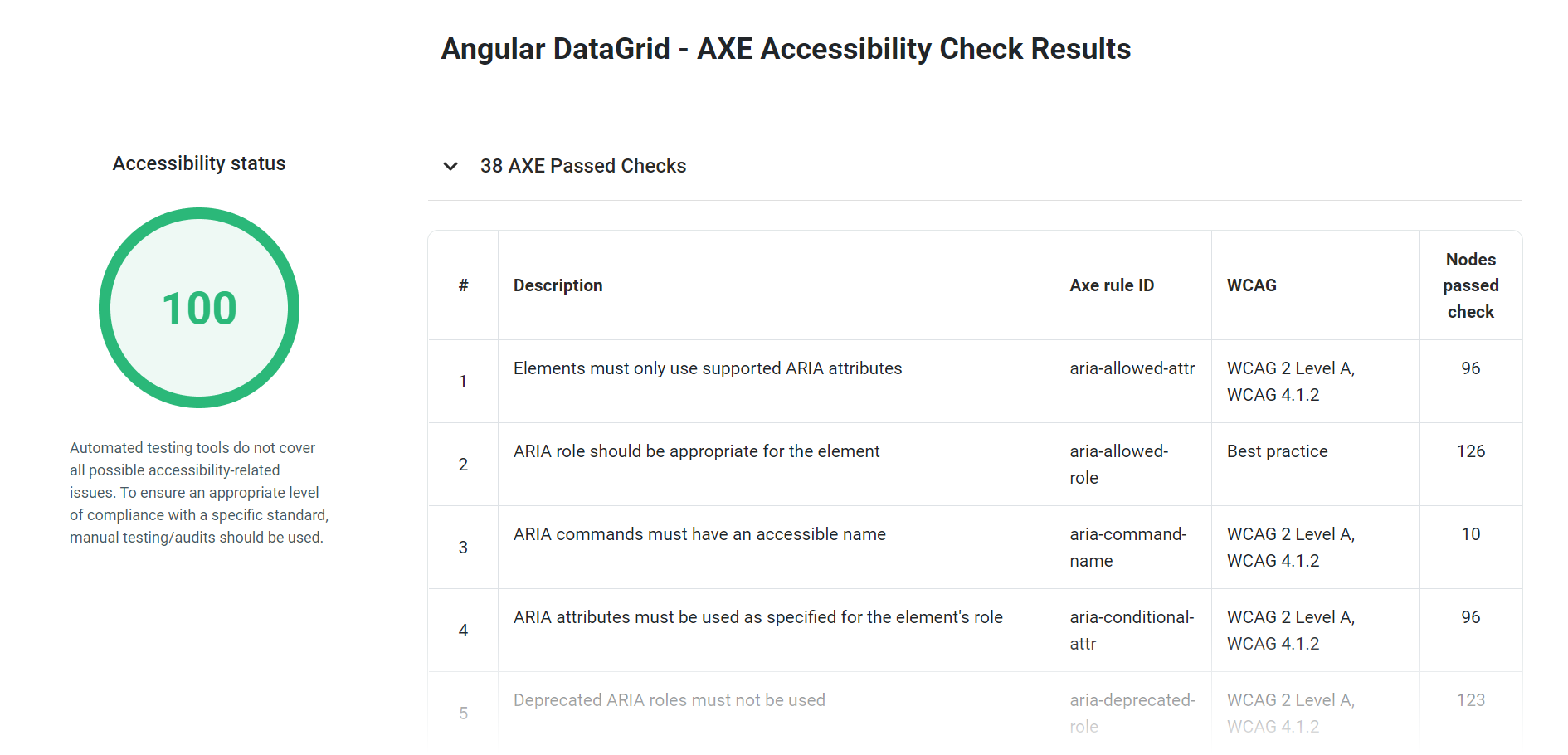Click the Nodes passed check column header
Screen dimensions: 1568x755
pos(1470,285)
